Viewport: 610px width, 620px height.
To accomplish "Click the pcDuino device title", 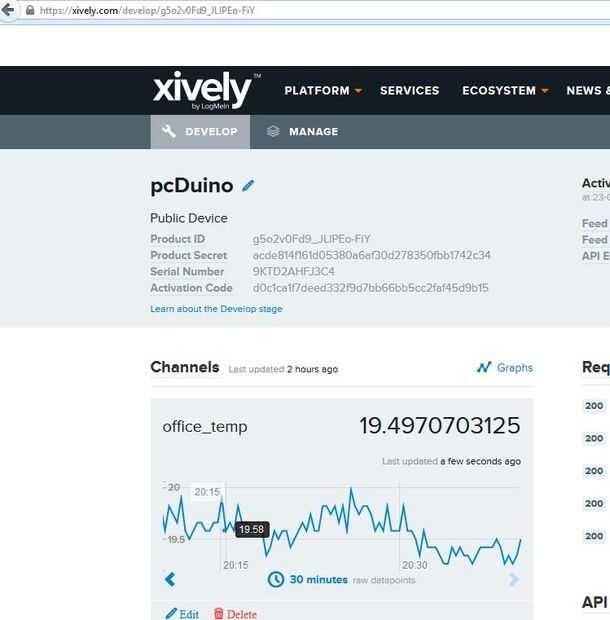I will click(192, 185).
